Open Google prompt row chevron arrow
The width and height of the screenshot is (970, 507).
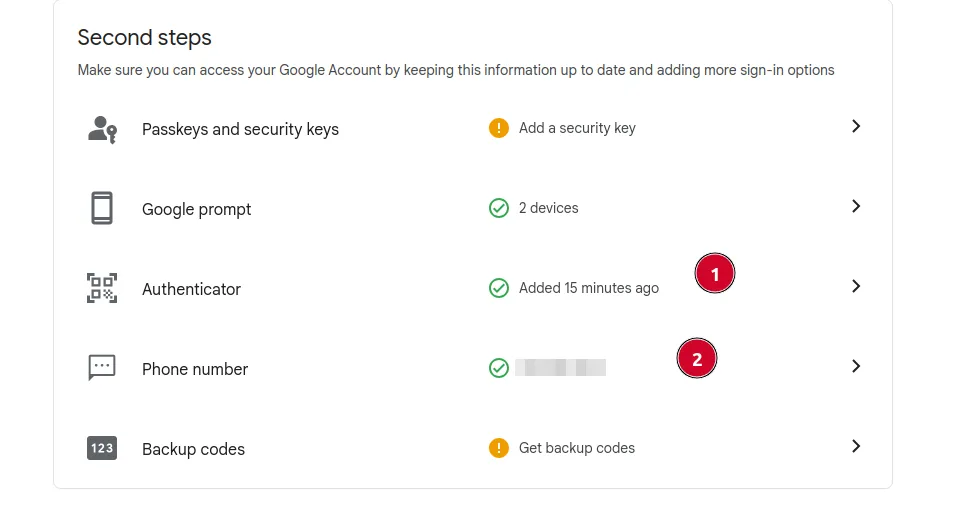pos(856,206)
